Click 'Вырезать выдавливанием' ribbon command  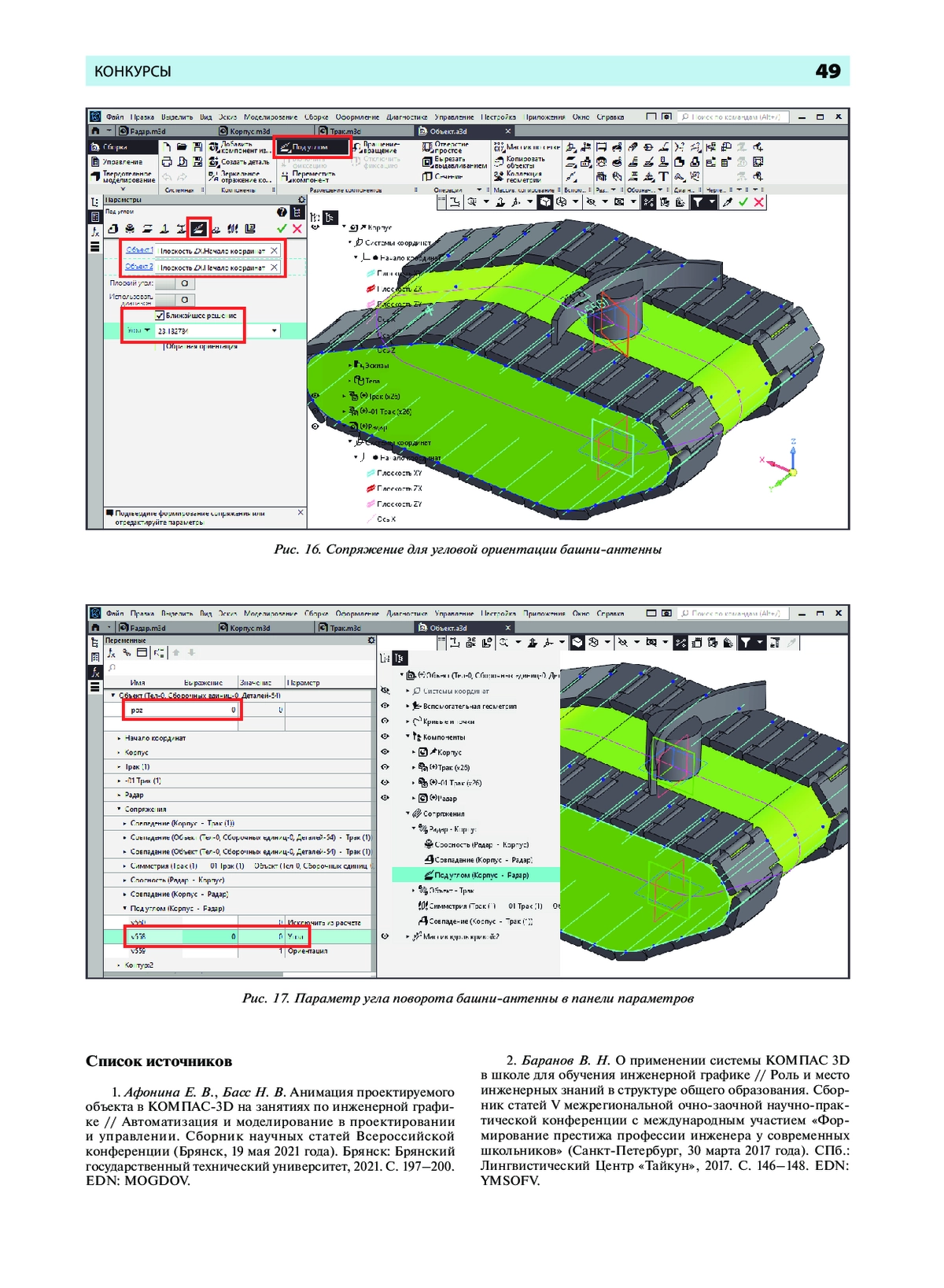455,162
